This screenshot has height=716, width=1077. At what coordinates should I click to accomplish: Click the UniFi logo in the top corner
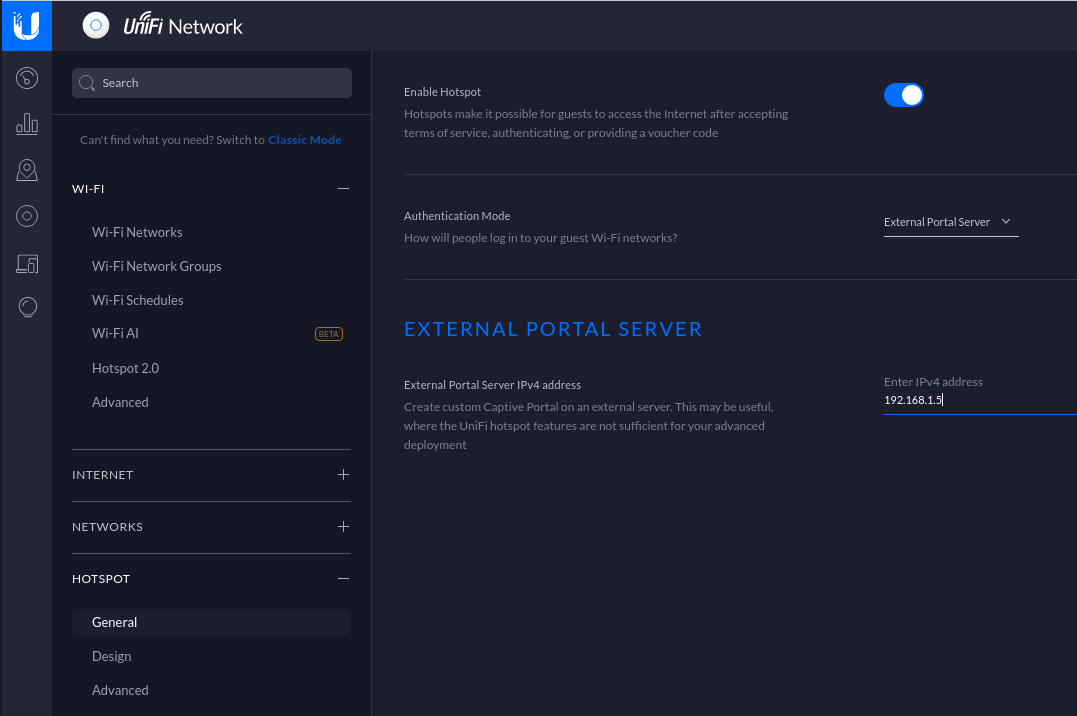click(x=26, y=26)
